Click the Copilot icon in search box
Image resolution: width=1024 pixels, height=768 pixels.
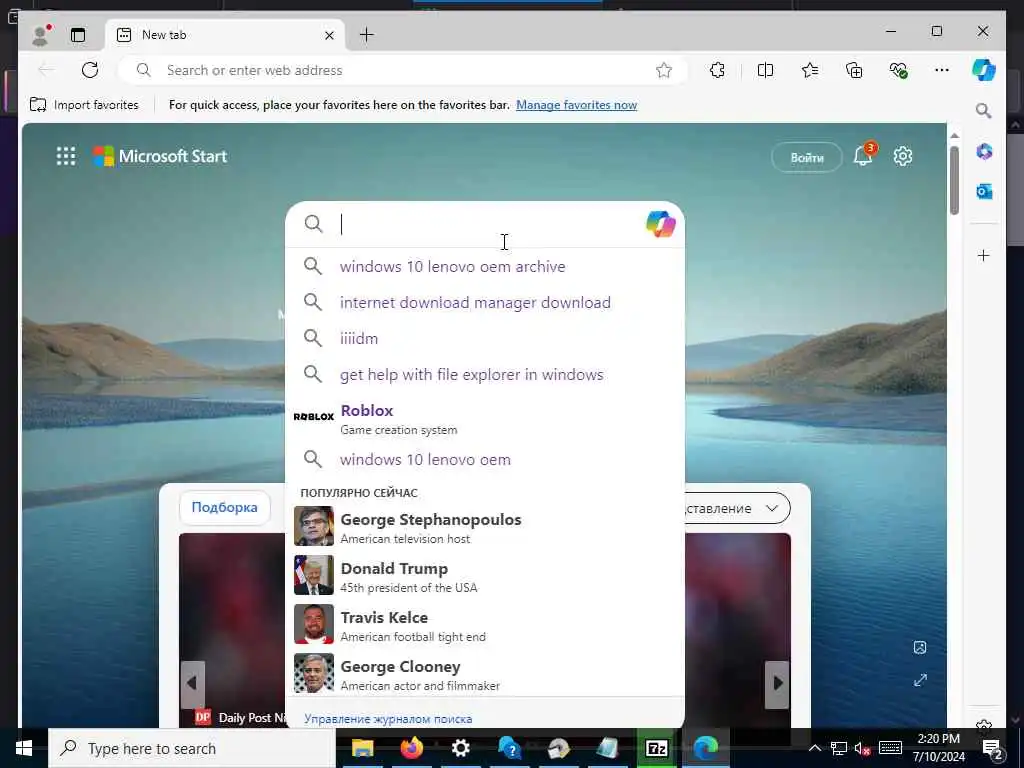click(660, 224)
